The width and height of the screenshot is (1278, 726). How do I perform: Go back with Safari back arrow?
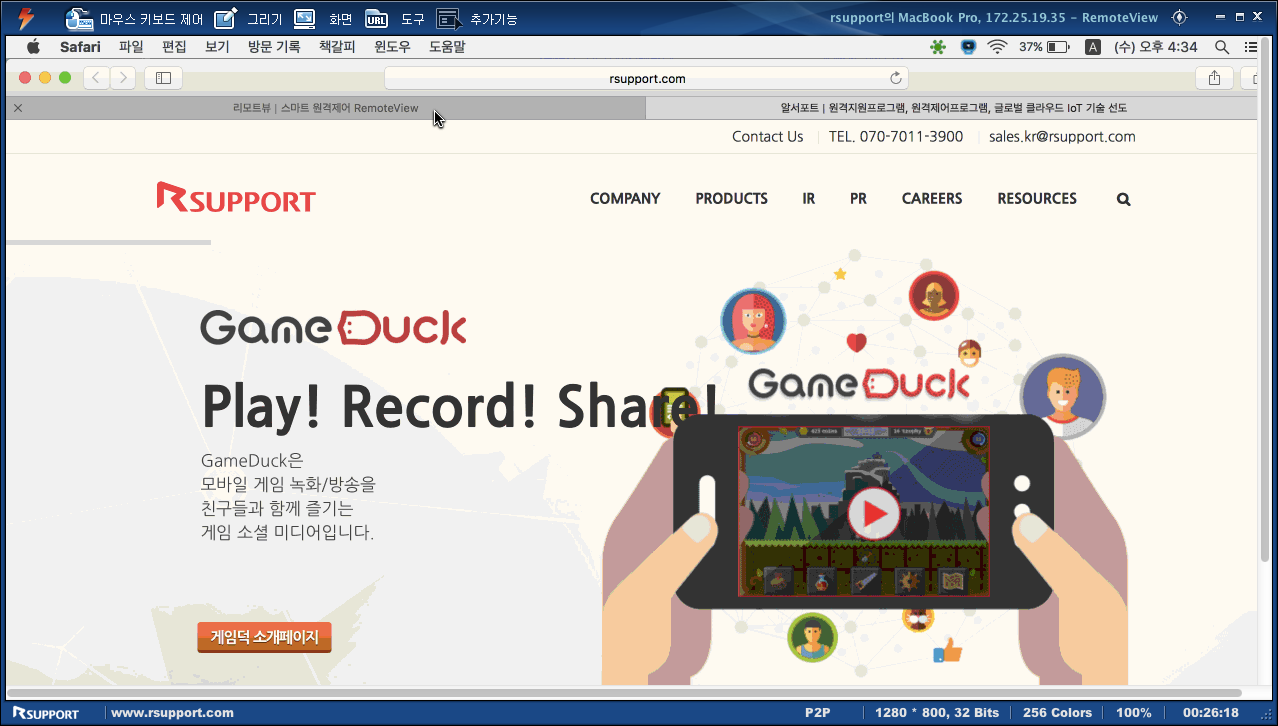click(96, 77)
